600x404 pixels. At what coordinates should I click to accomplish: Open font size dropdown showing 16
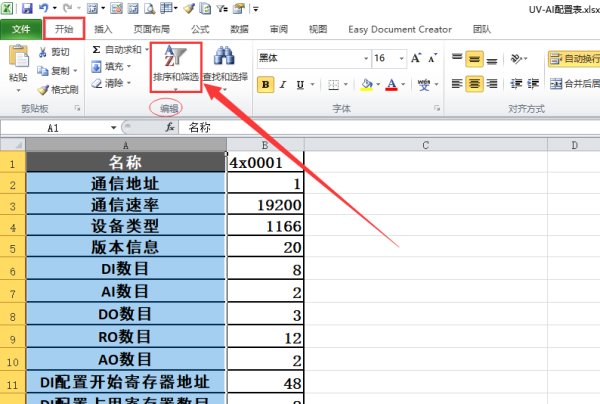[x=401, y=59]
